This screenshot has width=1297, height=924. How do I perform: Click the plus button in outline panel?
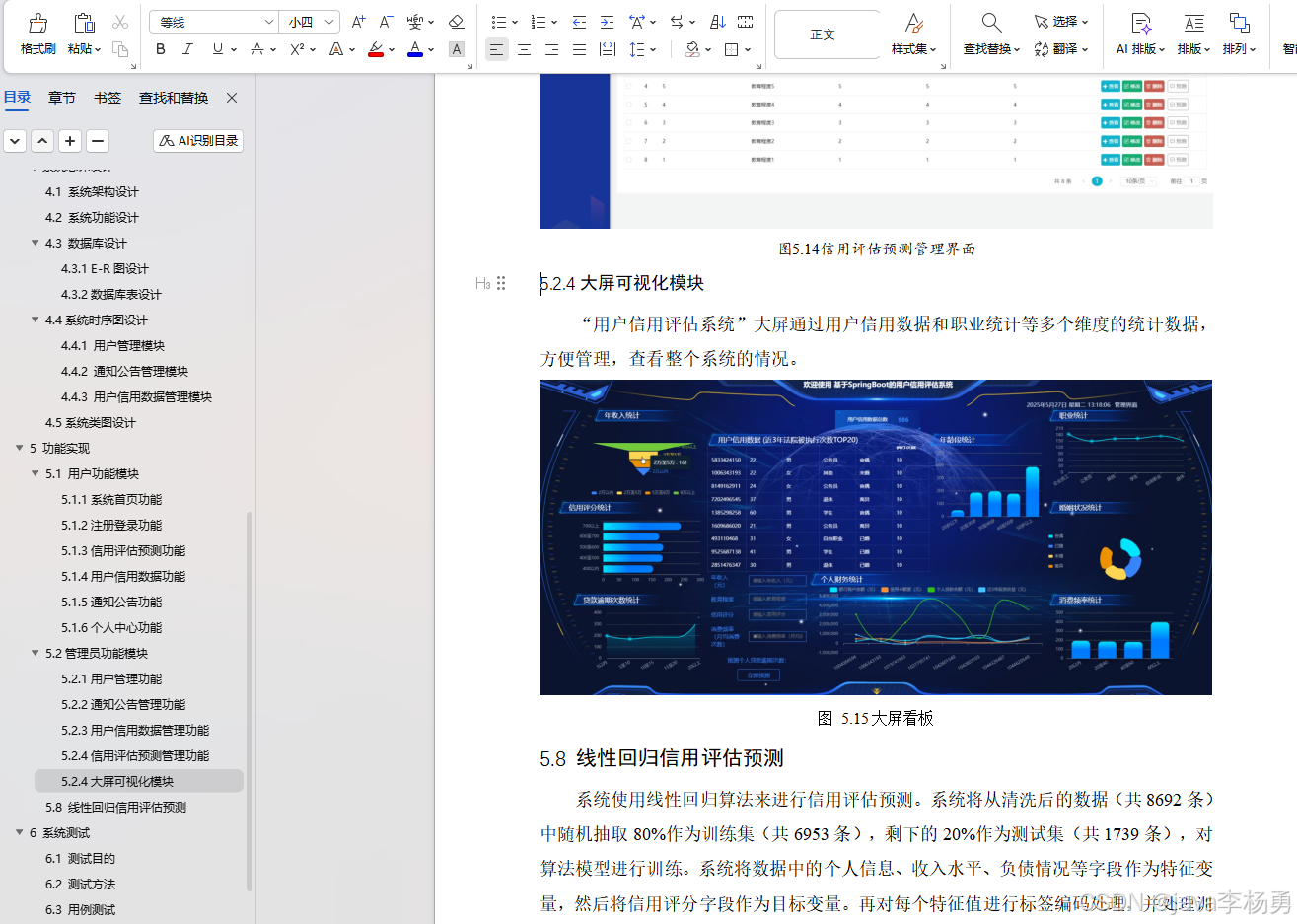point(70,141)
